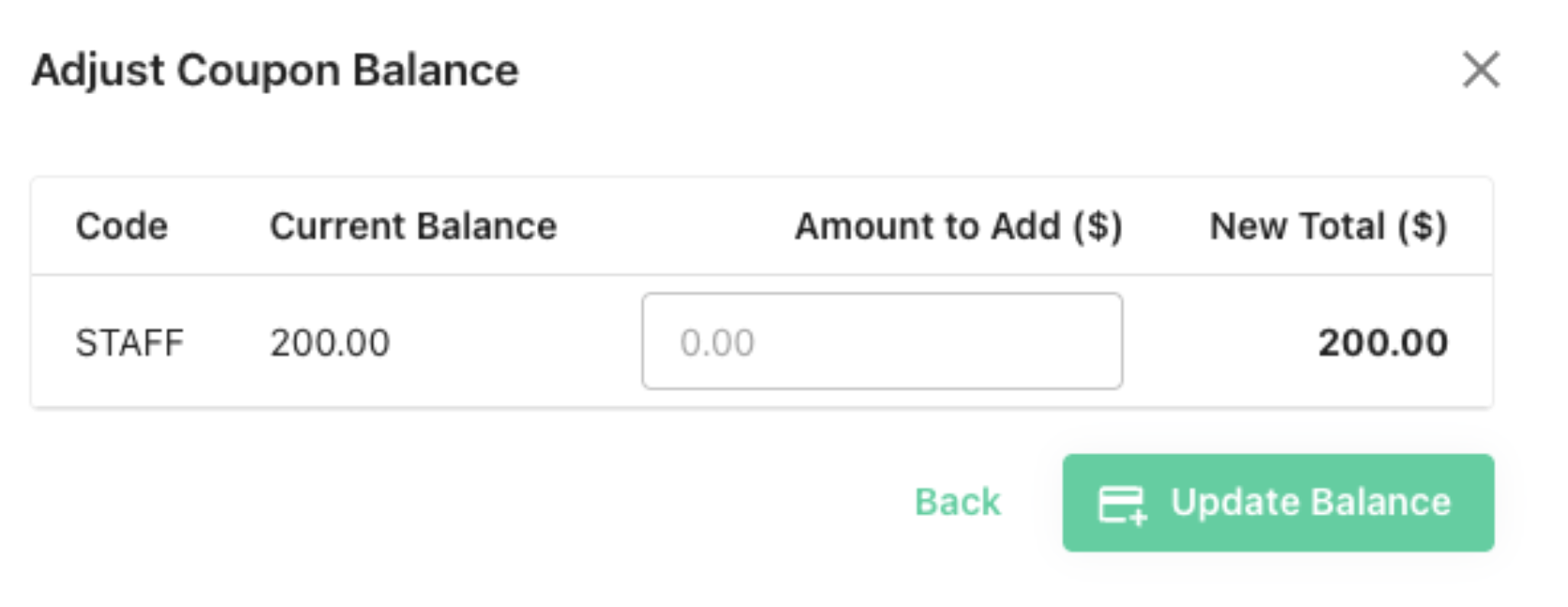Click the X icon at the dialog corner
The image size is (1568, 607).
(x=1481, y=70)
